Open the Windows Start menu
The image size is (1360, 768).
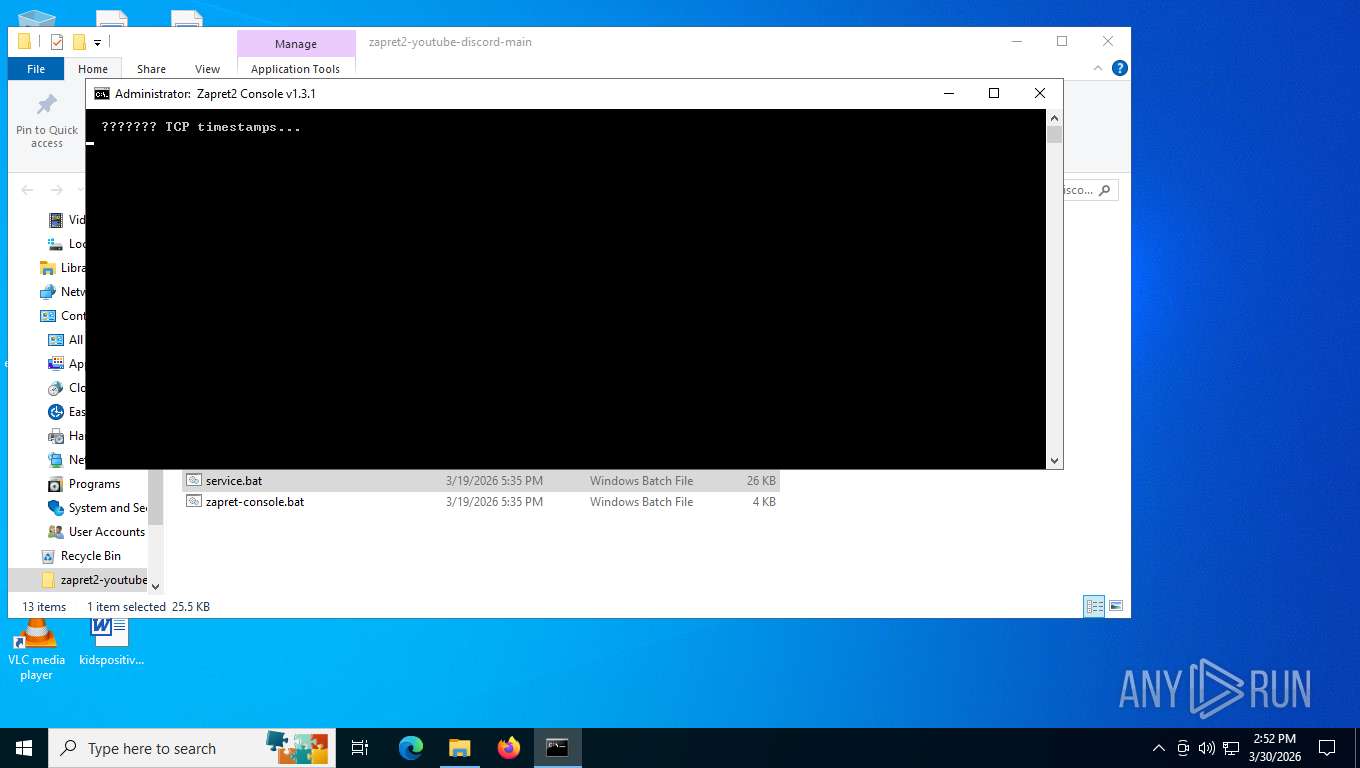24,748
